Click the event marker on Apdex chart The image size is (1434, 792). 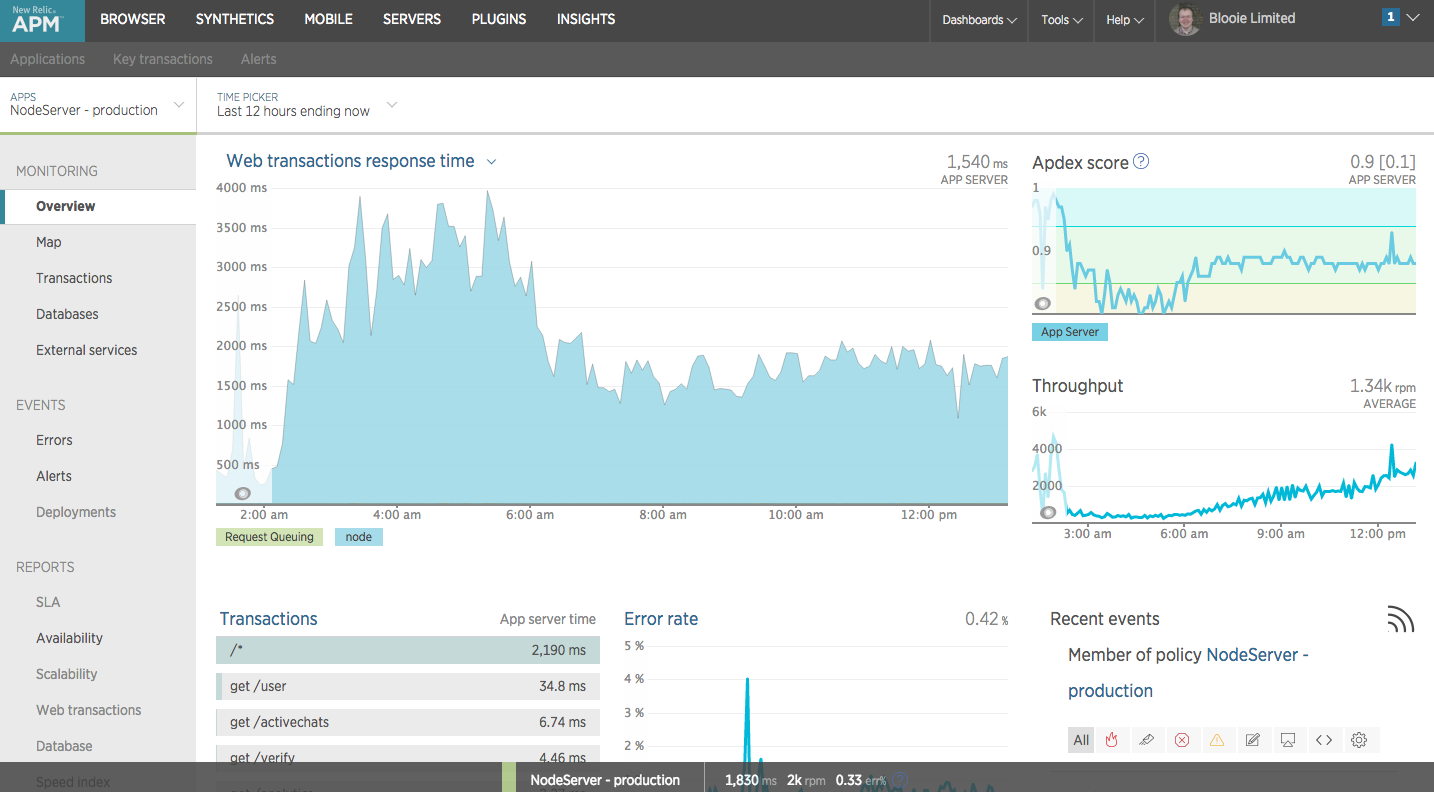(x=1042, y=303)
